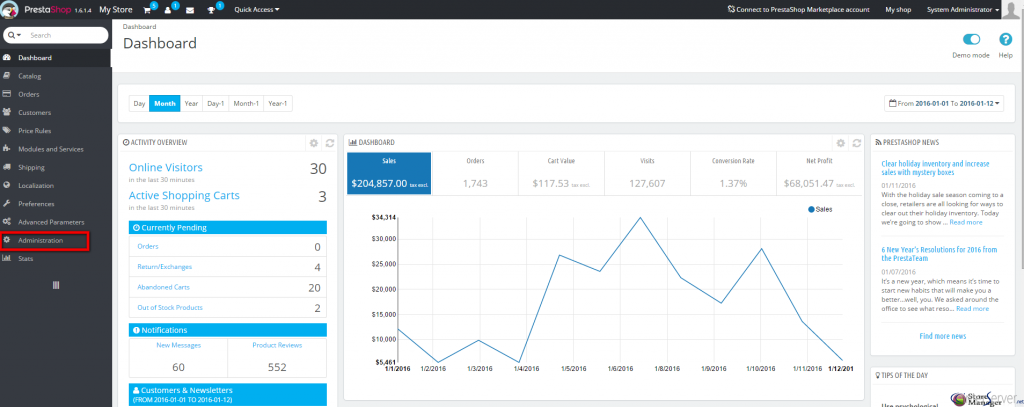
Task: Select the Sales metric tile
Action: point(389,173)
